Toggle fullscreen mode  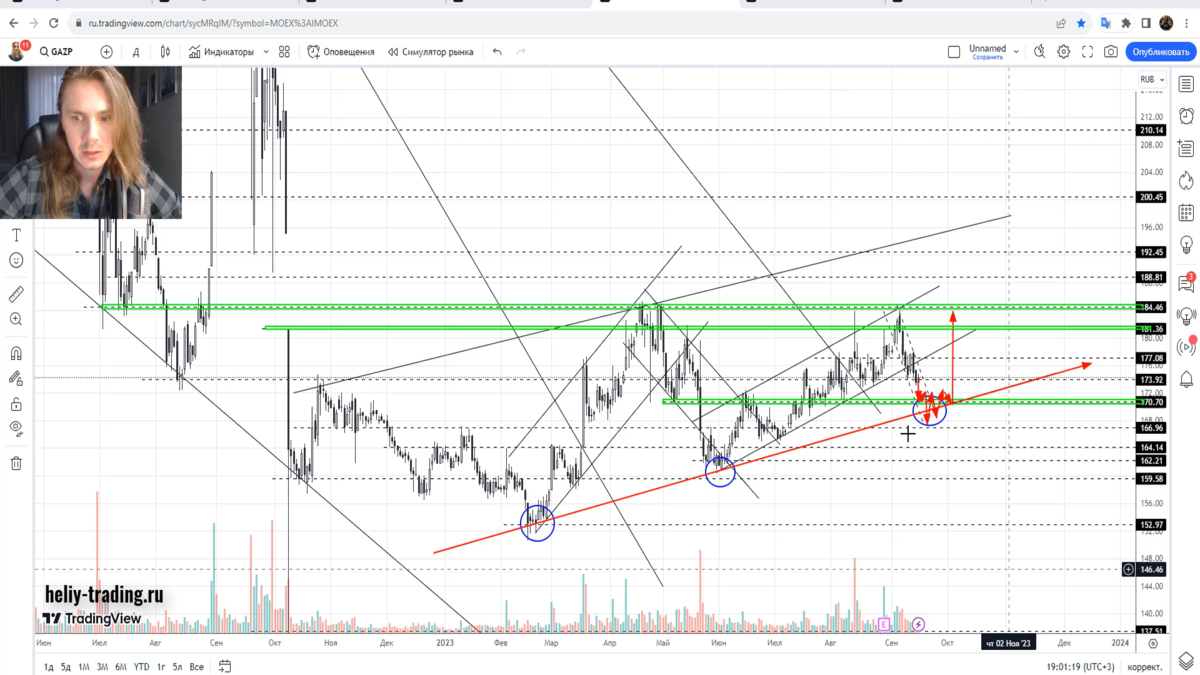[1088, 52]
